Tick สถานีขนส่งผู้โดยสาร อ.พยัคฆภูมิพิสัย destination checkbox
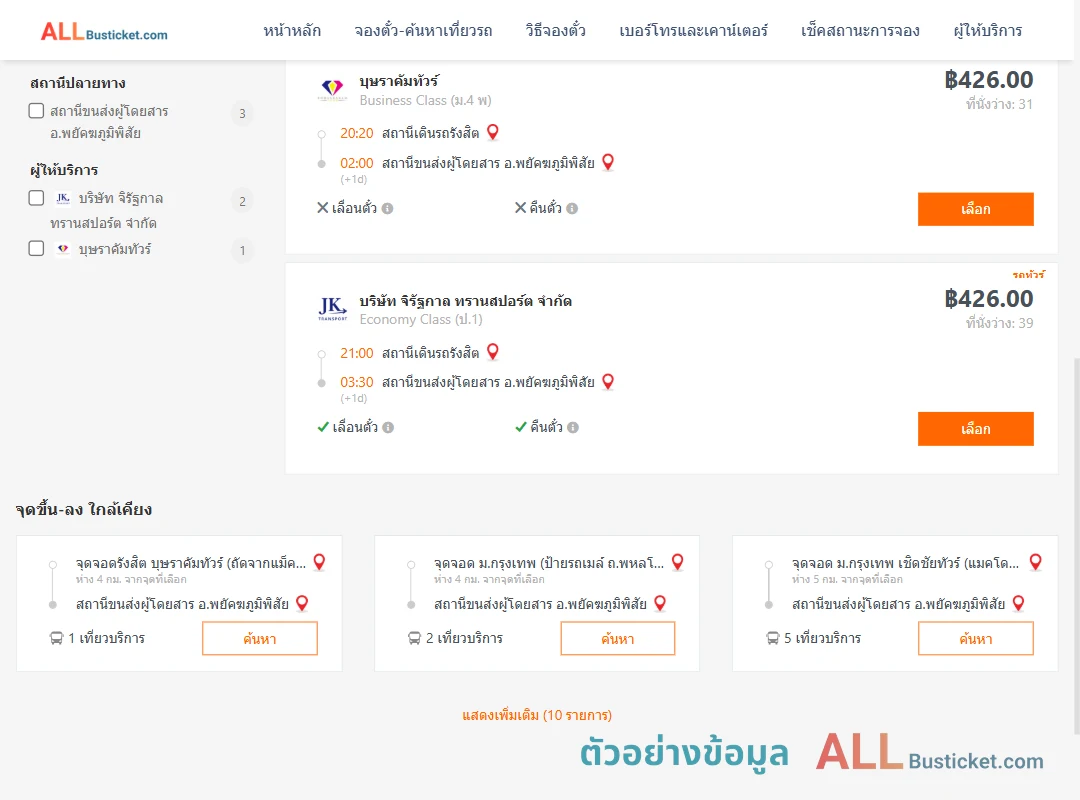The image size is (1080, 800). point(37,111)
